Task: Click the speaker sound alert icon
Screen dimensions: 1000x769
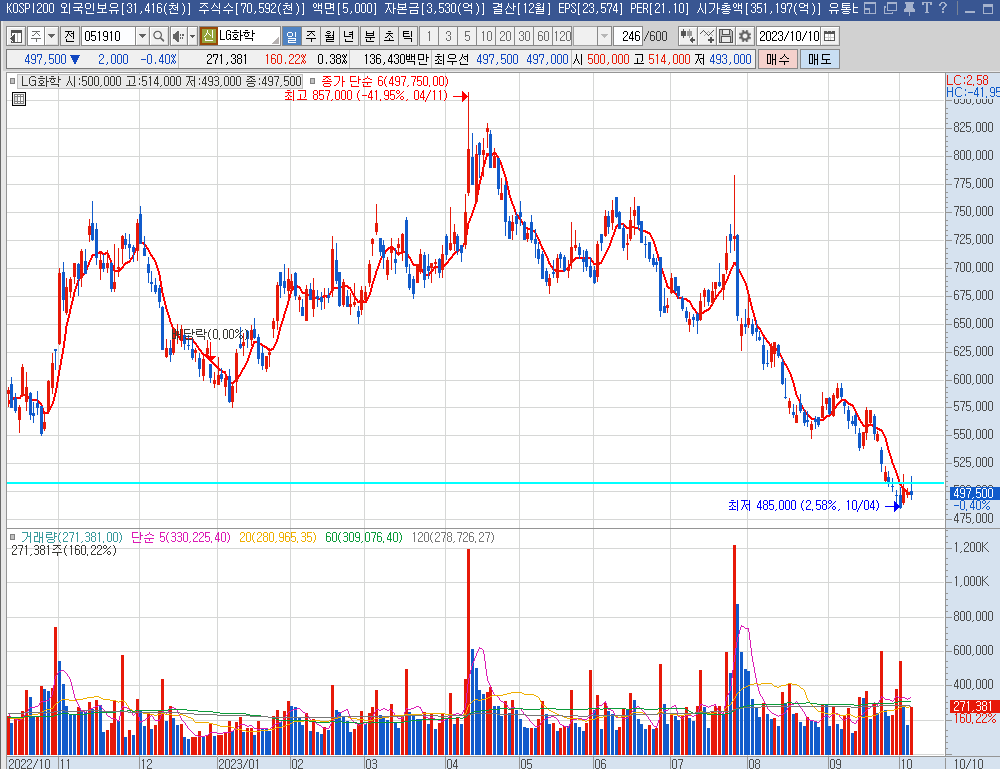Action: (x=178, y=36)
